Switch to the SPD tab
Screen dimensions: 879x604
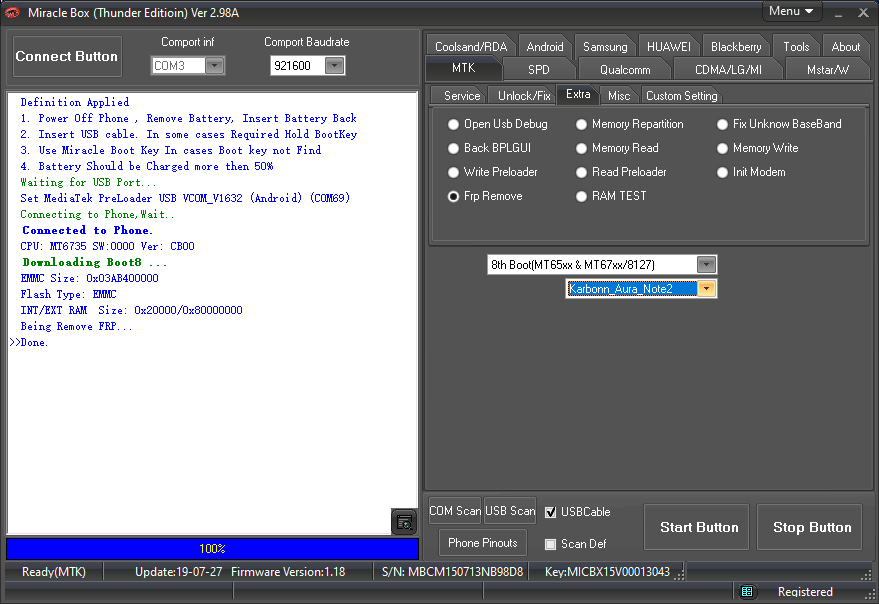[x=538, y=70]
